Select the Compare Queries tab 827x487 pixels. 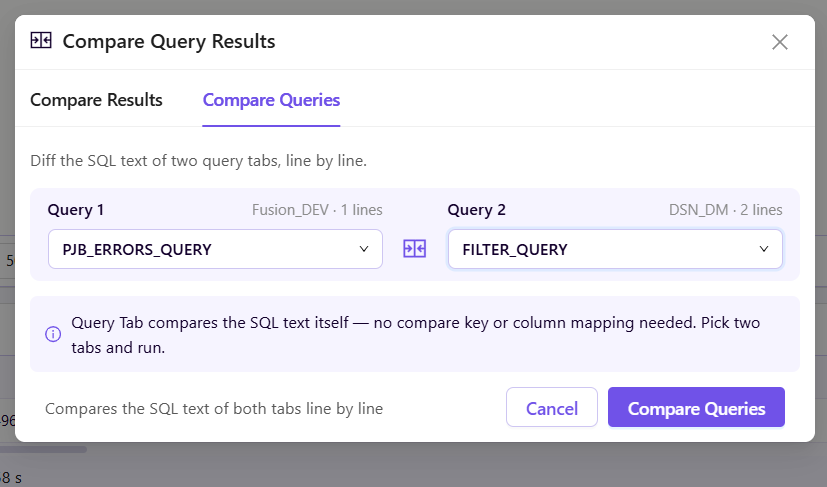tap(271, 100)
